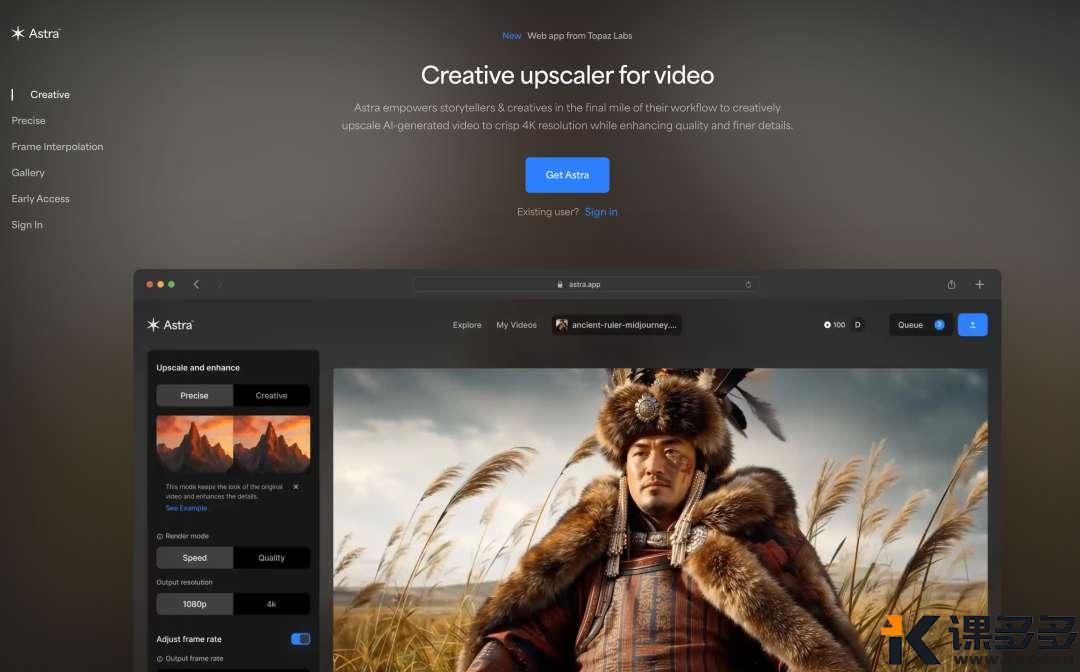Screen dimensions: 1080x672
Task: Choose the Precise upscale mode
Action: pyautogui.click(x=194, y=396)
